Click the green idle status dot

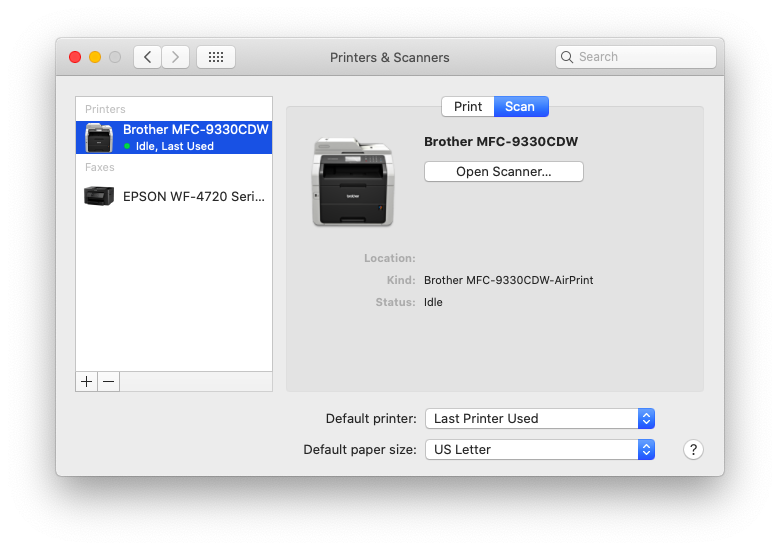[x=127, y=146]
